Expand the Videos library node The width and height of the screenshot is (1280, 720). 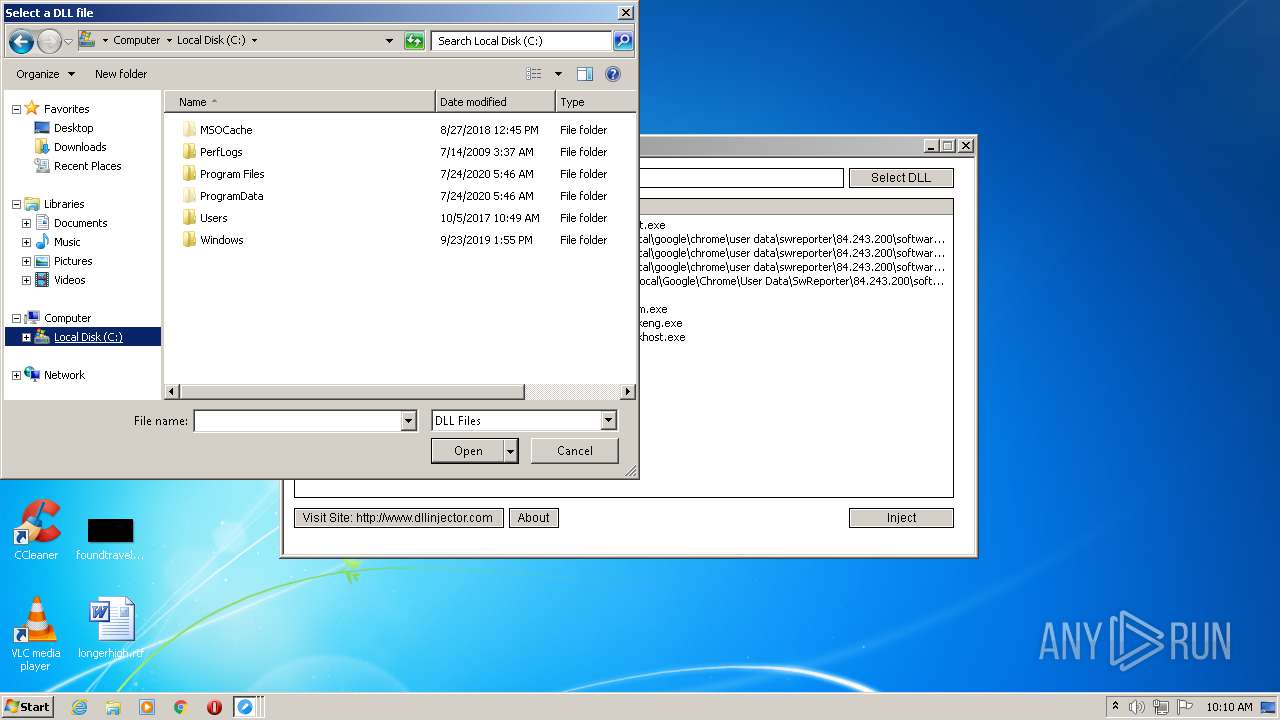click(26, 280)
